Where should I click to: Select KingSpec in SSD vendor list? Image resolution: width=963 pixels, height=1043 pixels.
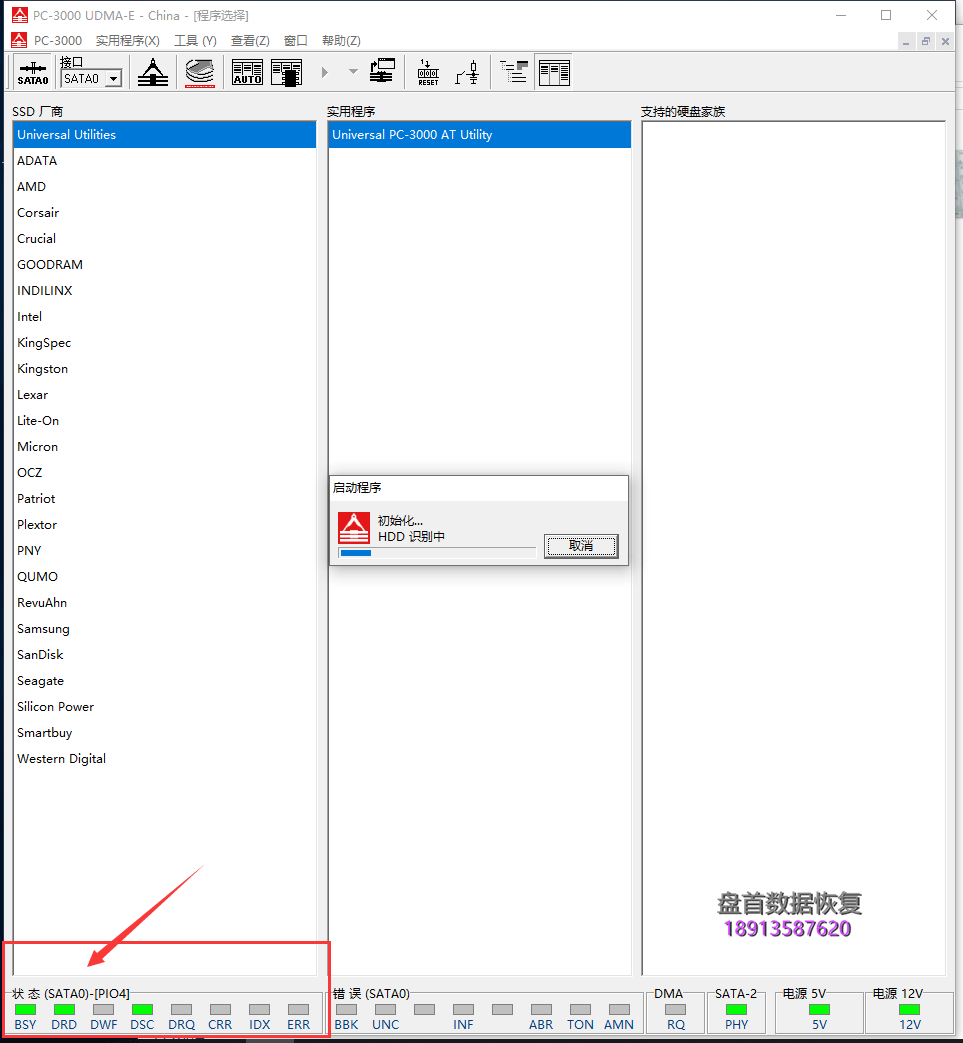coord(164,343)
